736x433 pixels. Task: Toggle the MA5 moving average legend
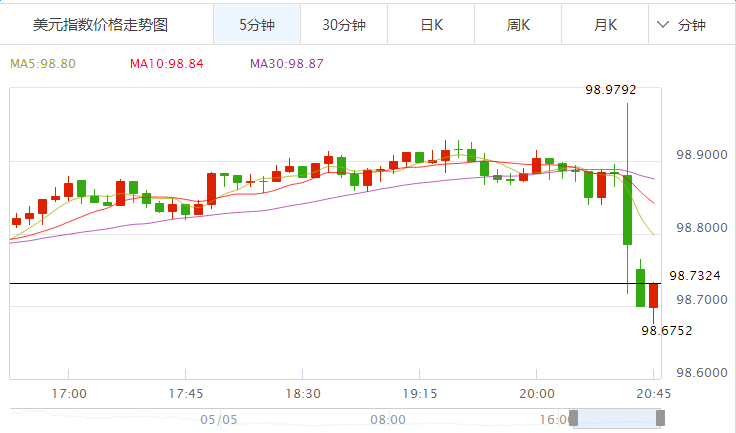(43, 64)
